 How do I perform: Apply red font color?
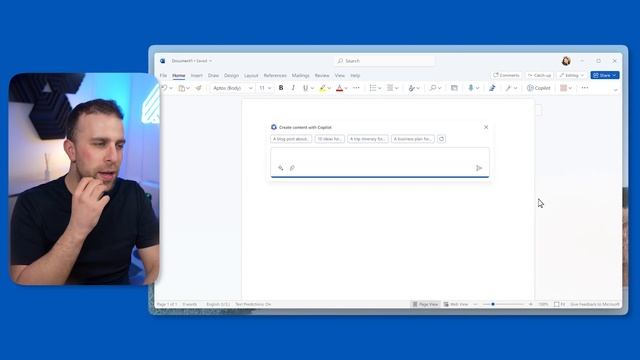(339, 88)
